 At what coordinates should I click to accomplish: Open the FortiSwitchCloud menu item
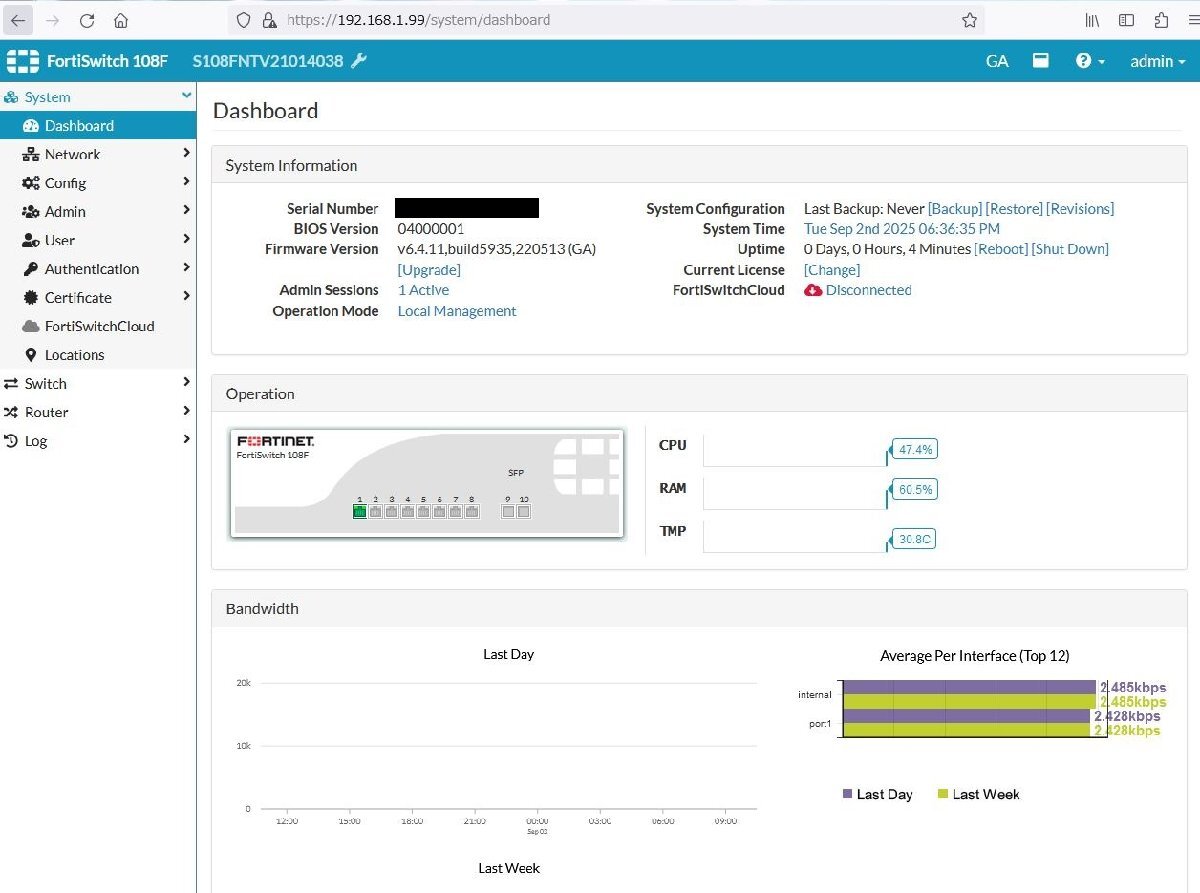click(x=99, y=326)
